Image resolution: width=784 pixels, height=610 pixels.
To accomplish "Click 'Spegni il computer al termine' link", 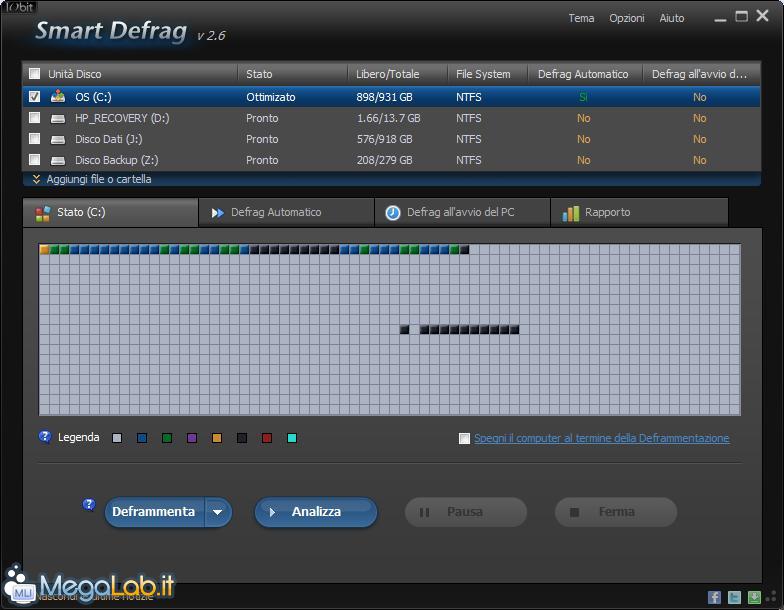I will (x=602, y=438).
